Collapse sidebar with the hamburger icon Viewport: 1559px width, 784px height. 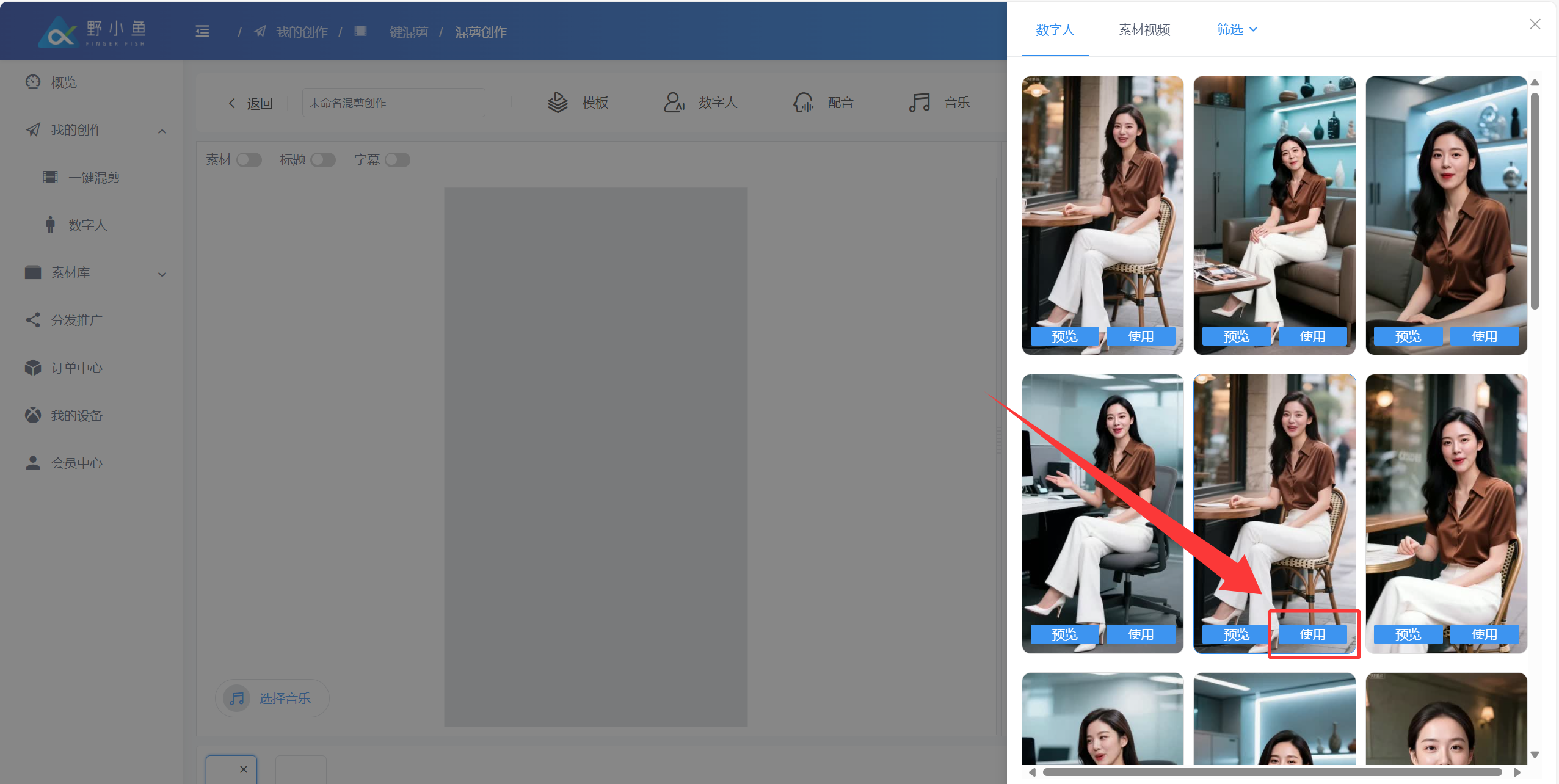coord(202,32)
